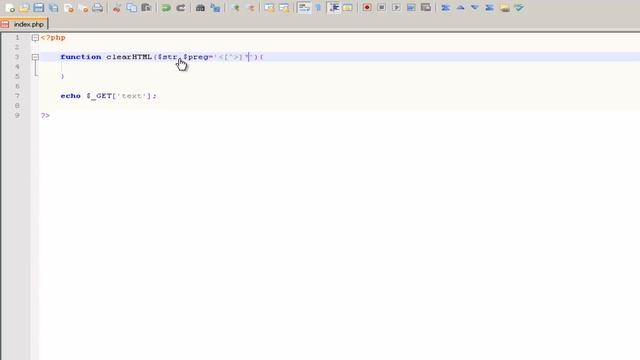This screenshot has height=360, width=640.
Task: Run macro multiple times icon
Action: (x=411, y=8)
